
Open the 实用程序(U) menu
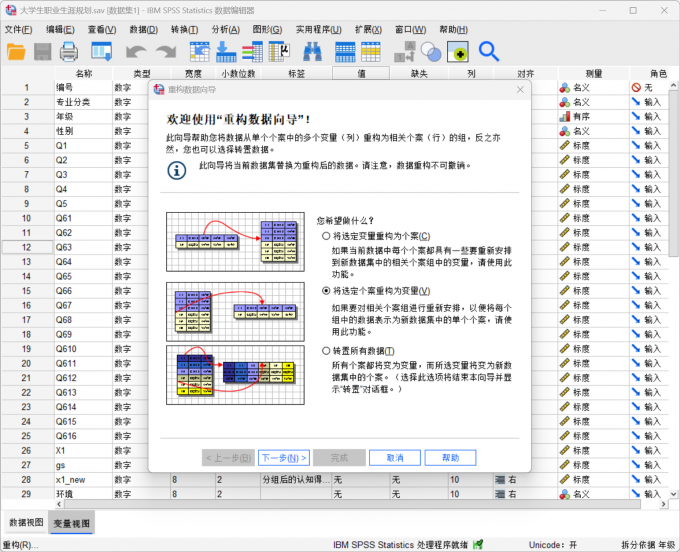pos(319,29)
